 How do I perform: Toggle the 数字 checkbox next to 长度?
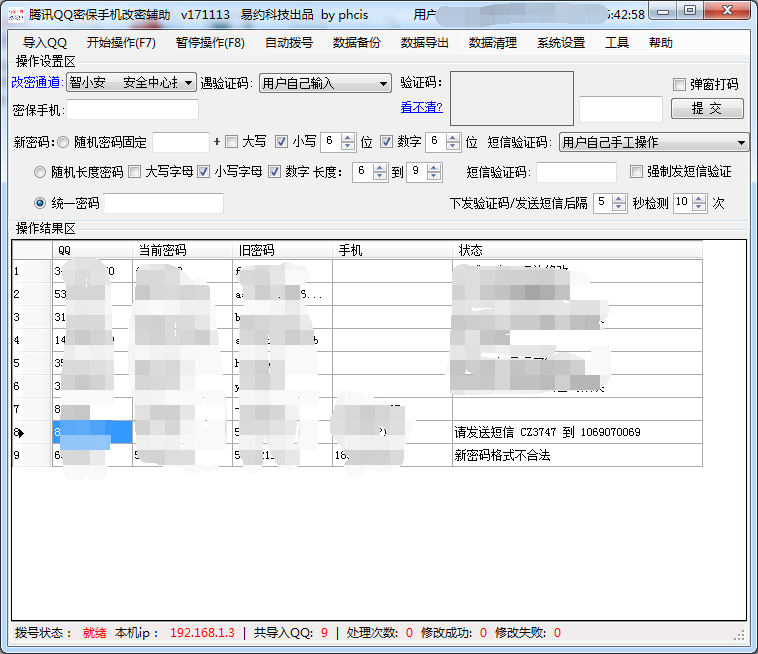[275, 172]
